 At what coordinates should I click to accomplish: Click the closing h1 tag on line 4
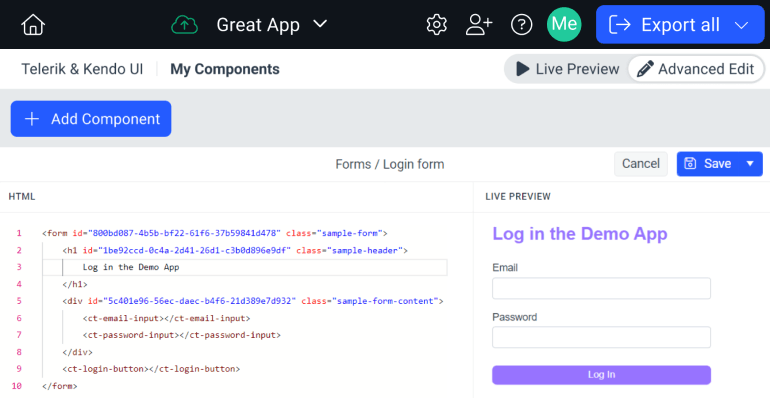click(x=75, y=284)
